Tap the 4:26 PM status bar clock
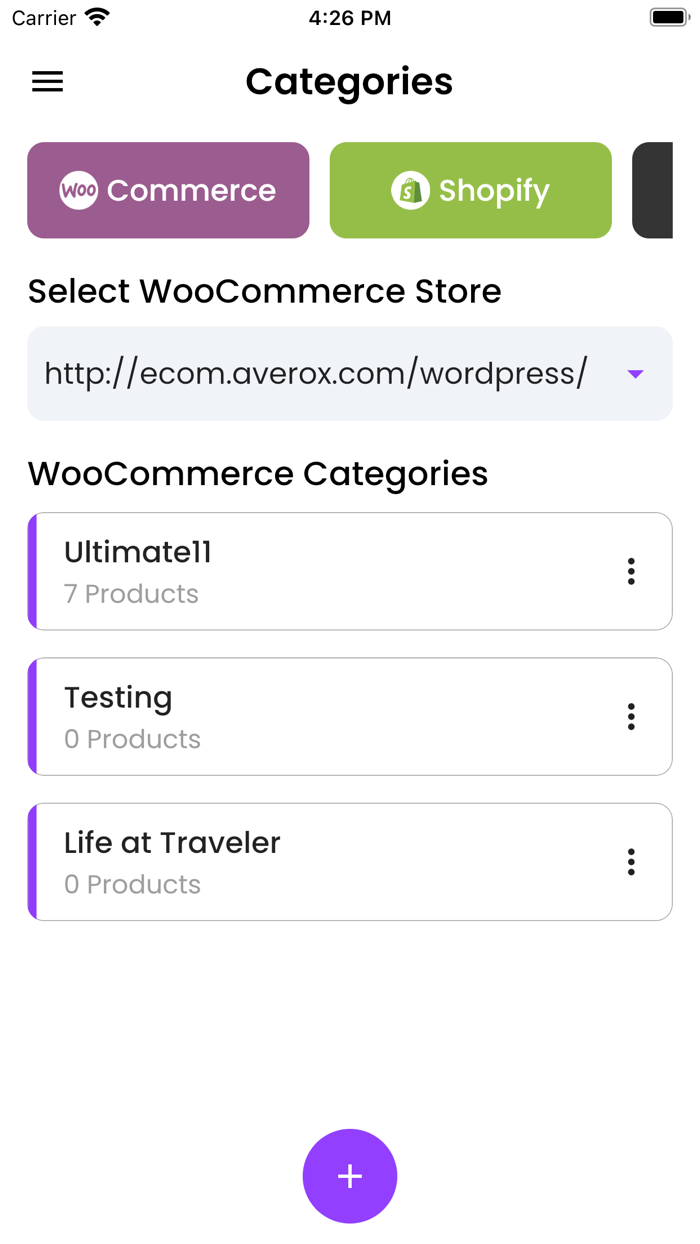 pos(349,18)
